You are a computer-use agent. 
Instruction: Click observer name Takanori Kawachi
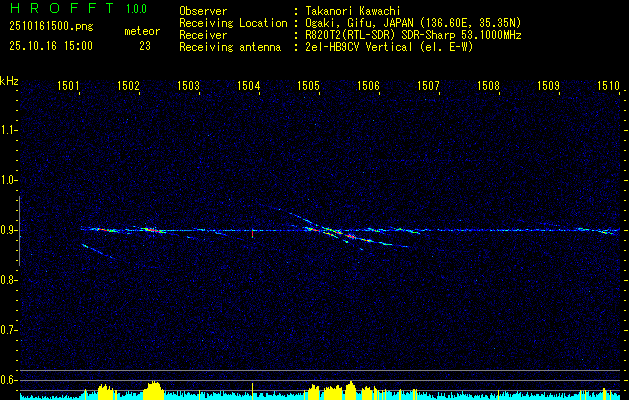pyautogui.click(x=353, y=11)
